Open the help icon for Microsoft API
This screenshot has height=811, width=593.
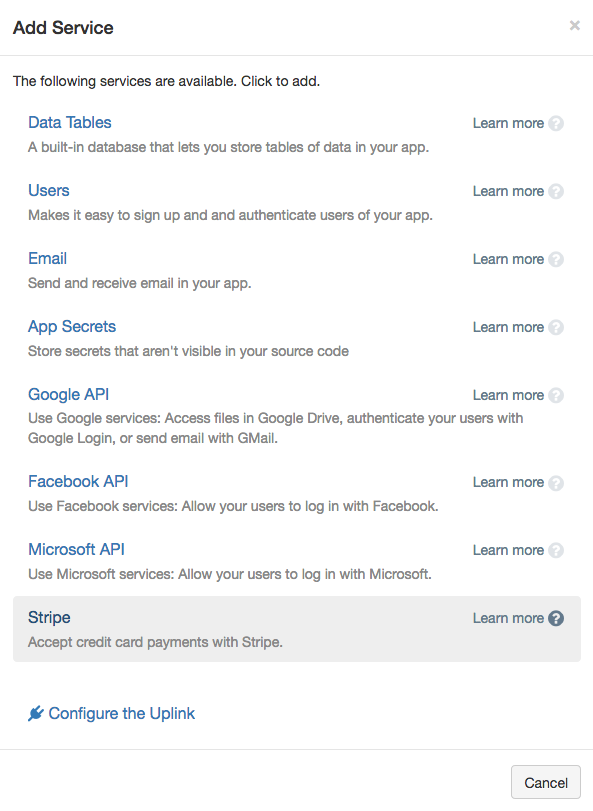click(x=556, y=550)
